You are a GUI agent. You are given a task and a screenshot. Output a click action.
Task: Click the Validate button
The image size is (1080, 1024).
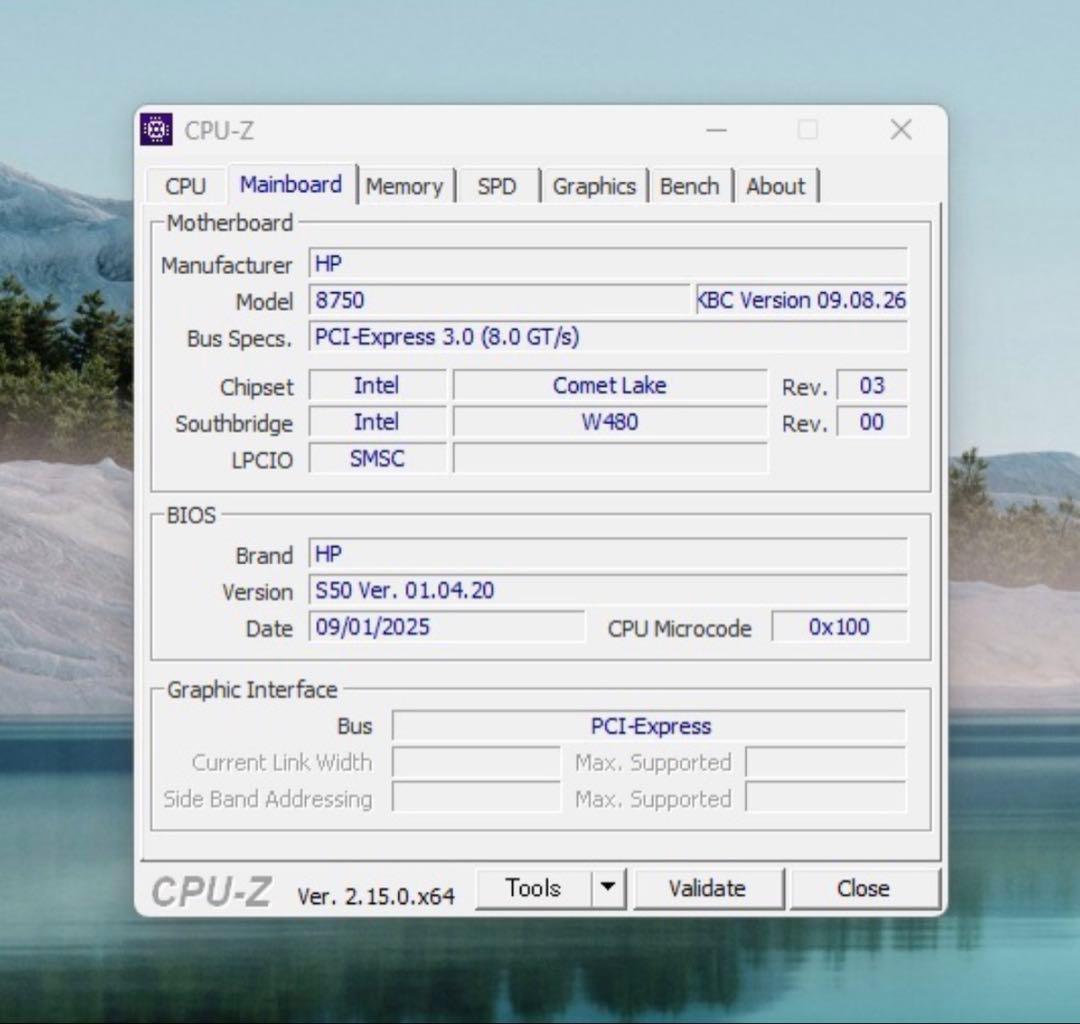point(708,888)
